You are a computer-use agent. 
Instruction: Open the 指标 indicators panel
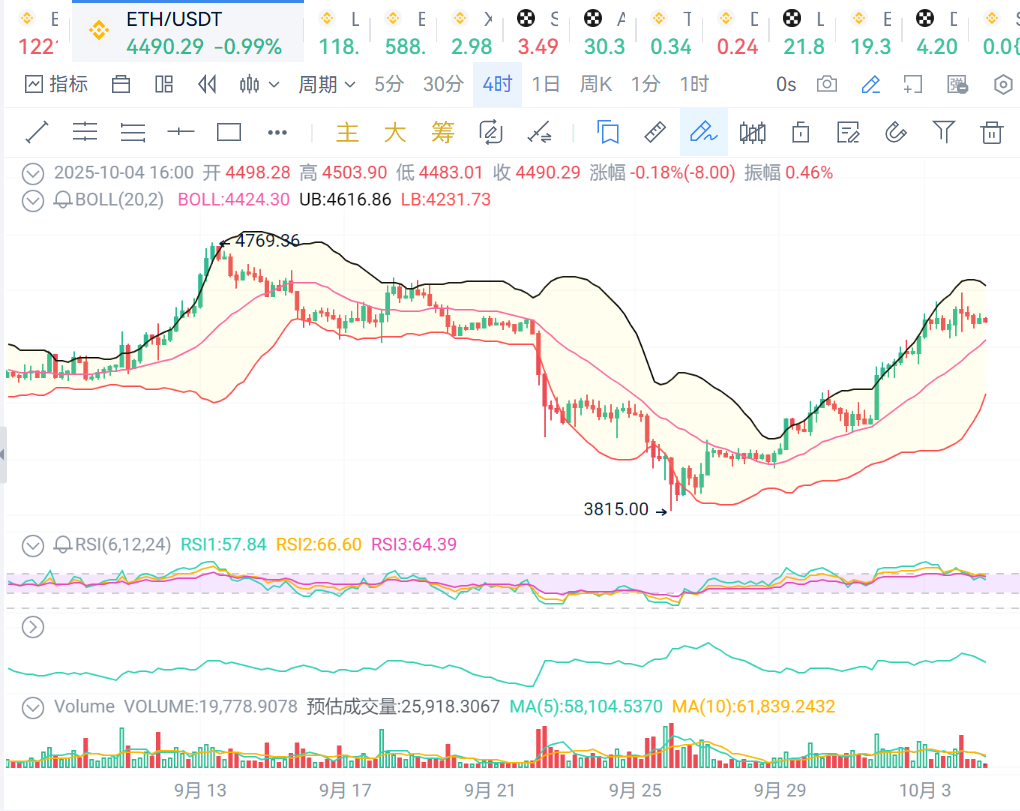coord(56,85)
